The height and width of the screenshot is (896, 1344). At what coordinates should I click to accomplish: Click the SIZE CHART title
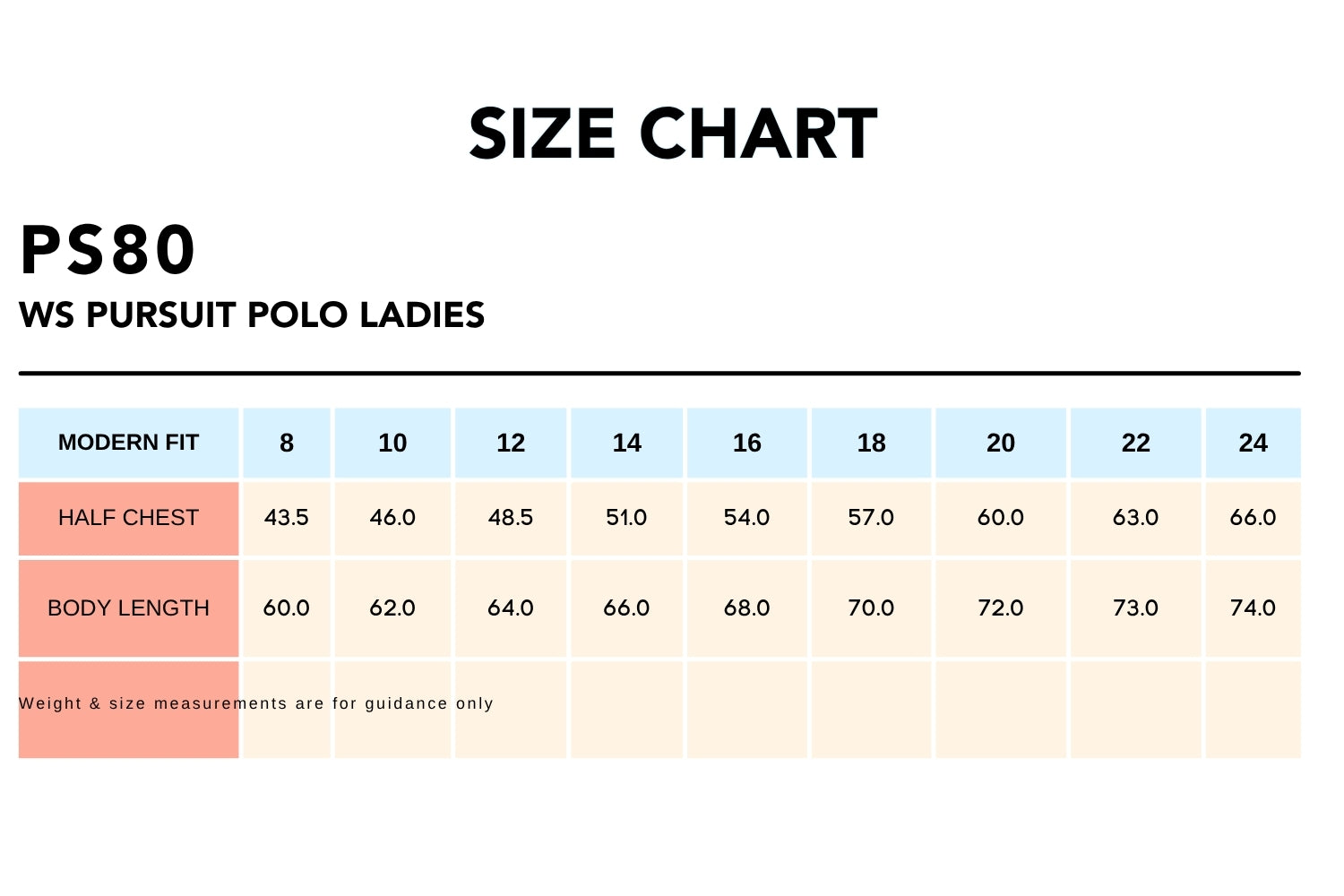(673, 134)
